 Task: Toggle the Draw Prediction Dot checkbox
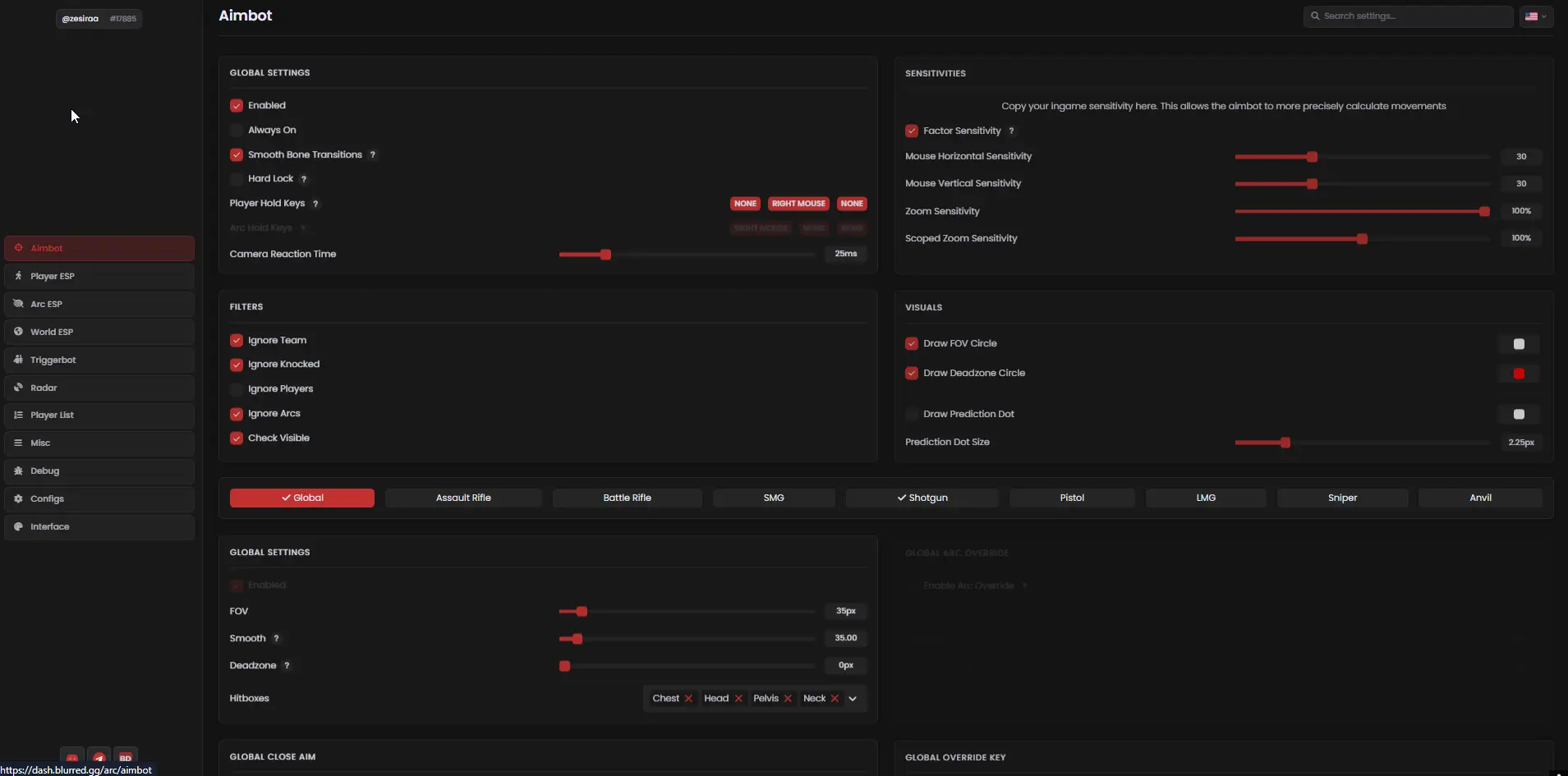pos(912,414)
